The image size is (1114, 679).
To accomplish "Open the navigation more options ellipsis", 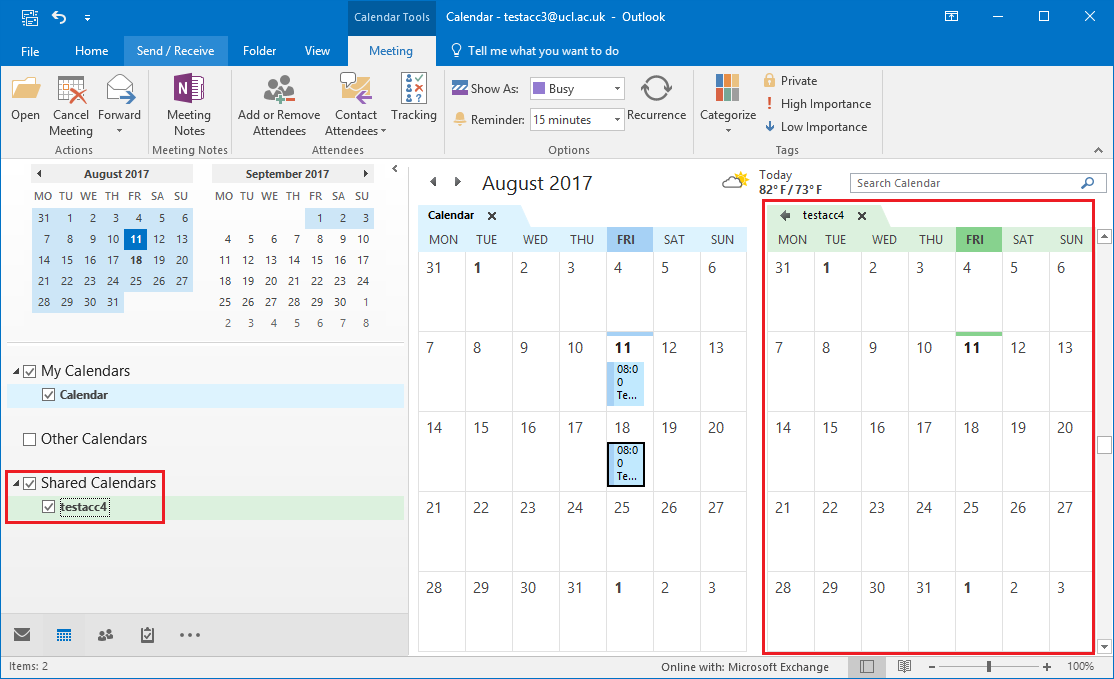I will tap(190, 635).
